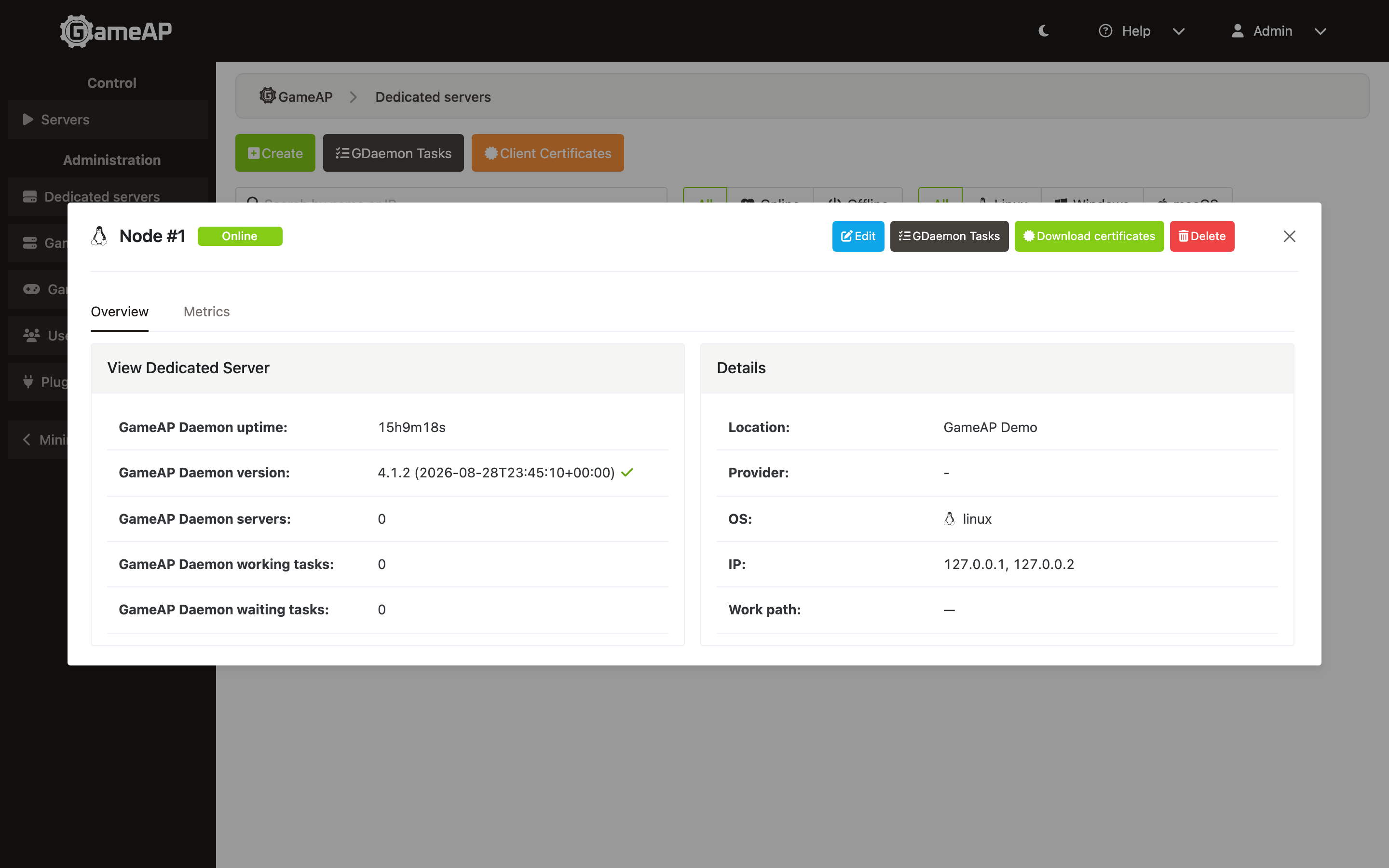Click the red Delete button

point(1202,236)
